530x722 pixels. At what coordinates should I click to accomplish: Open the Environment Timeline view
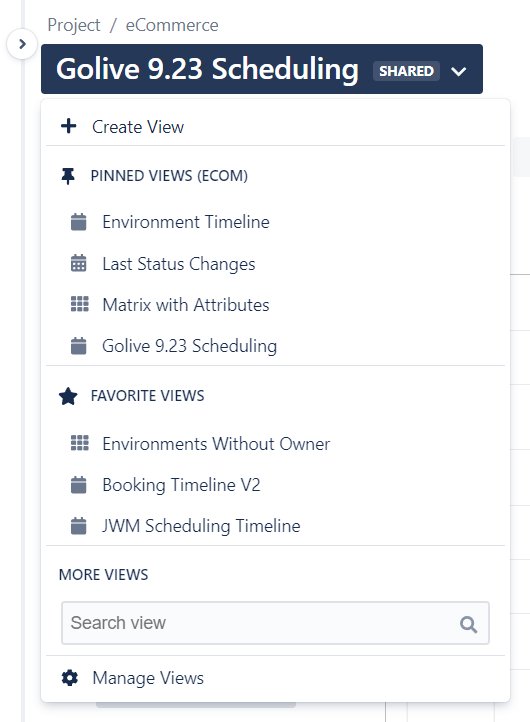point(186,222)
